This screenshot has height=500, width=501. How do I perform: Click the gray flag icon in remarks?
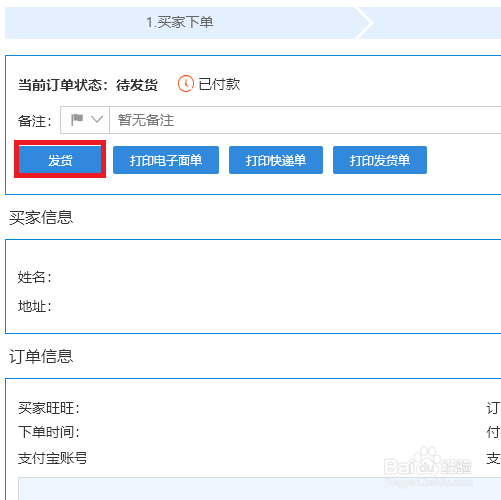pyautogui.click(x=77, y=120)
